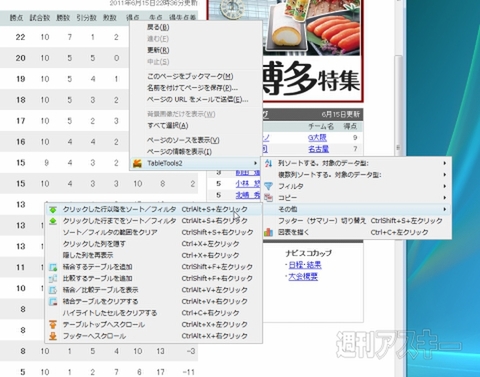Click the orange フッターへスクロール icon
Image resolution: width=480 pixels, height=377 pixels.
click(53, 336)
